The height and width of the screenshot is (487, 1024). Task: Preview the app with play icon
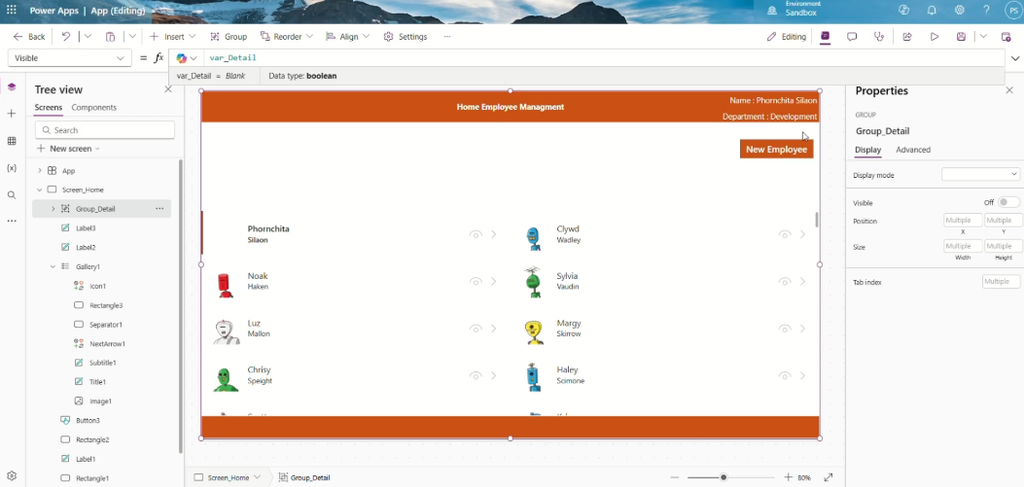(x=935, y=37)
